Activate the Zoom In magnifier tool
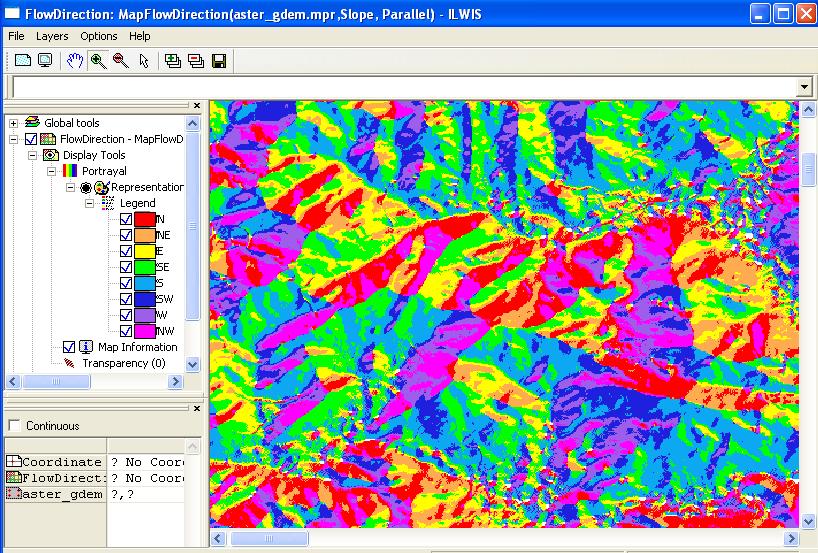The image size is (818, 553). [x=98, y=61]
